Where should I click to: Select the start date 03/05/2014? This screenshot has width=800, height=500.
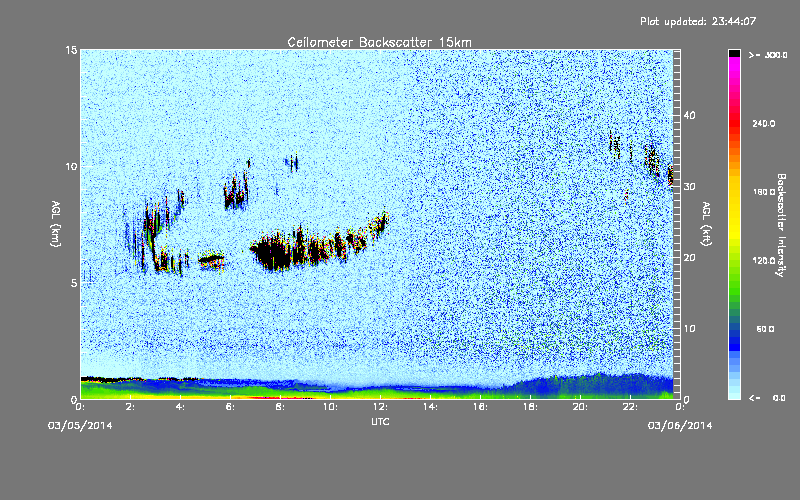pos(80,426)
